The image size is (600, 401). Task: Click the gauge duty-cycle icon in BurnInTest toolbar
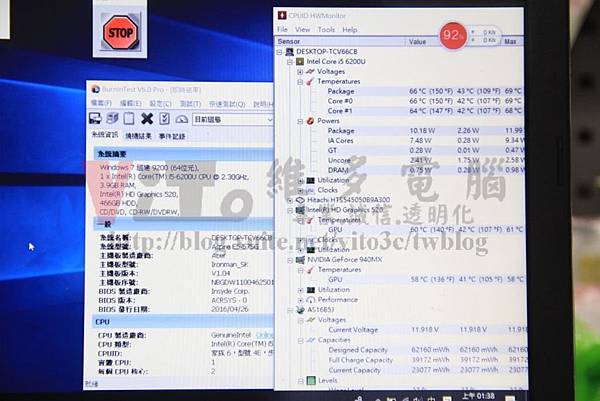click(x=182, y=120)
